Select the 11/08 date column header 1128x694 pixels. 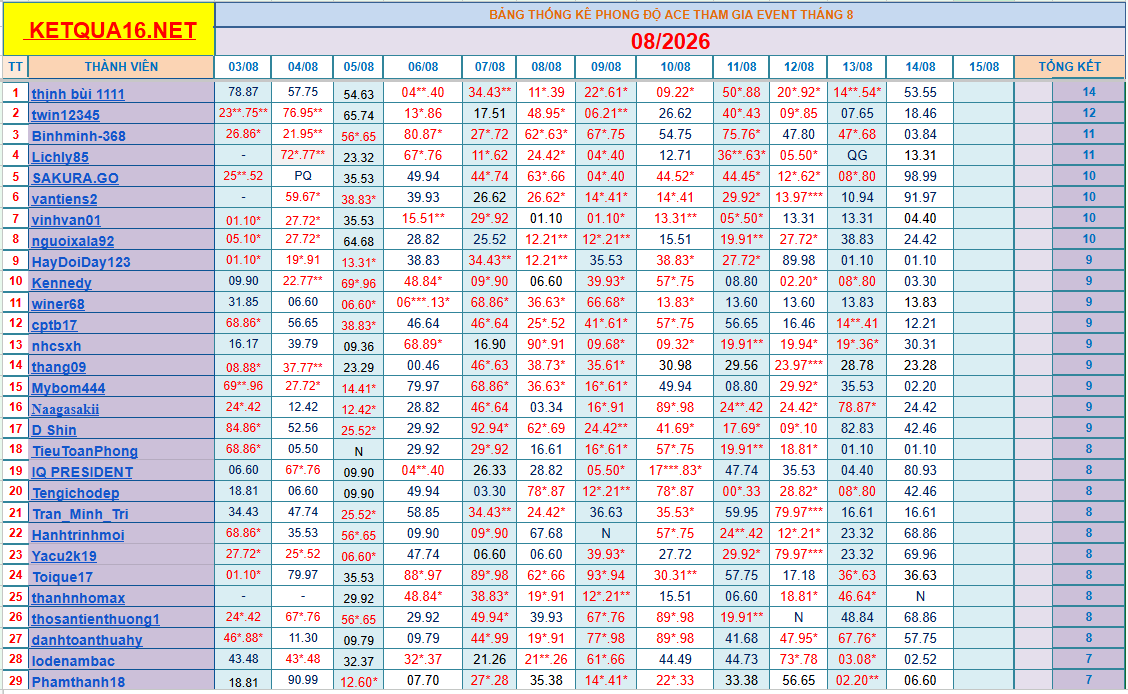pos(741,67)
